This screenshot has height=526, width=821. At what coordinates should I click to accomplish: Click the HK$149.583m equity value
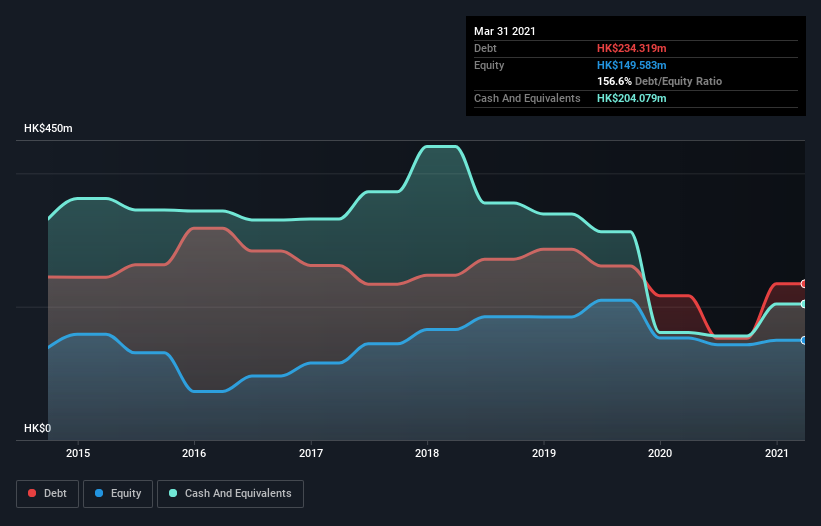pos(631,65)
